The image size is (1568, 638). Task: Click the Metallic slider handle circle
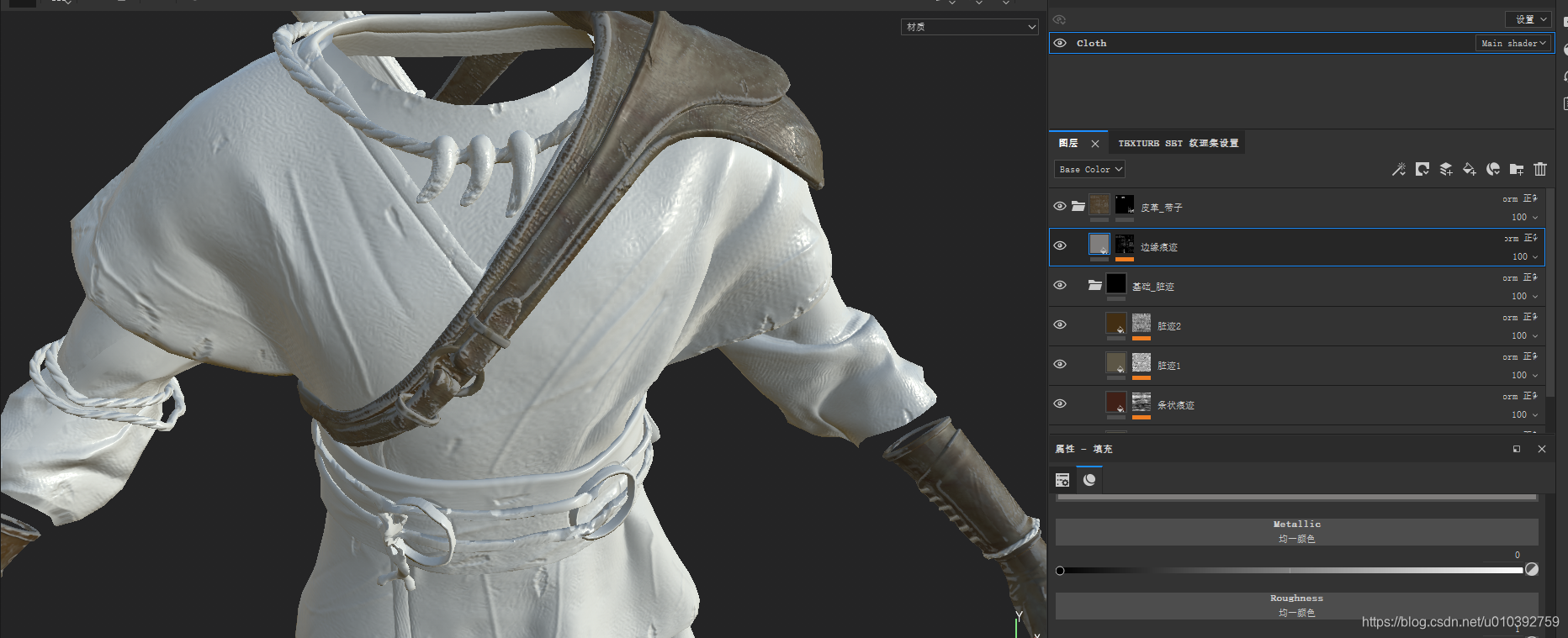[1060, 571]
